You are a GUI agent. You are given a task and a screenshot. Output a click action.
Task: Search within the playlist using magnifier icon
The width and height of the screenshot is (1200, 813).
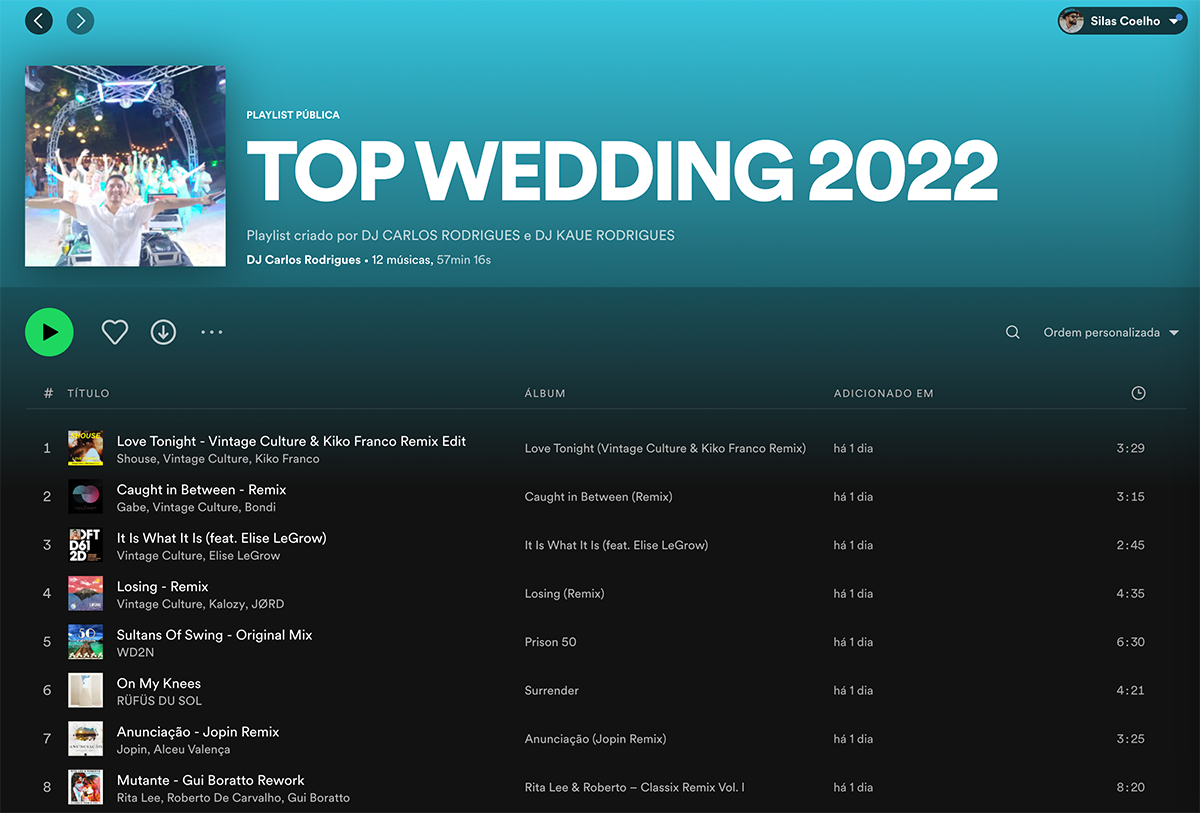1012,333
